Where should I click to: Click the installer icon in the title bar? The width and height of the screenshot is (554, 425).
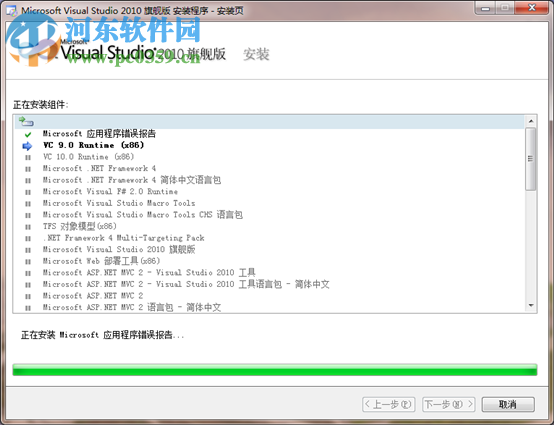[x=11, y=10]
